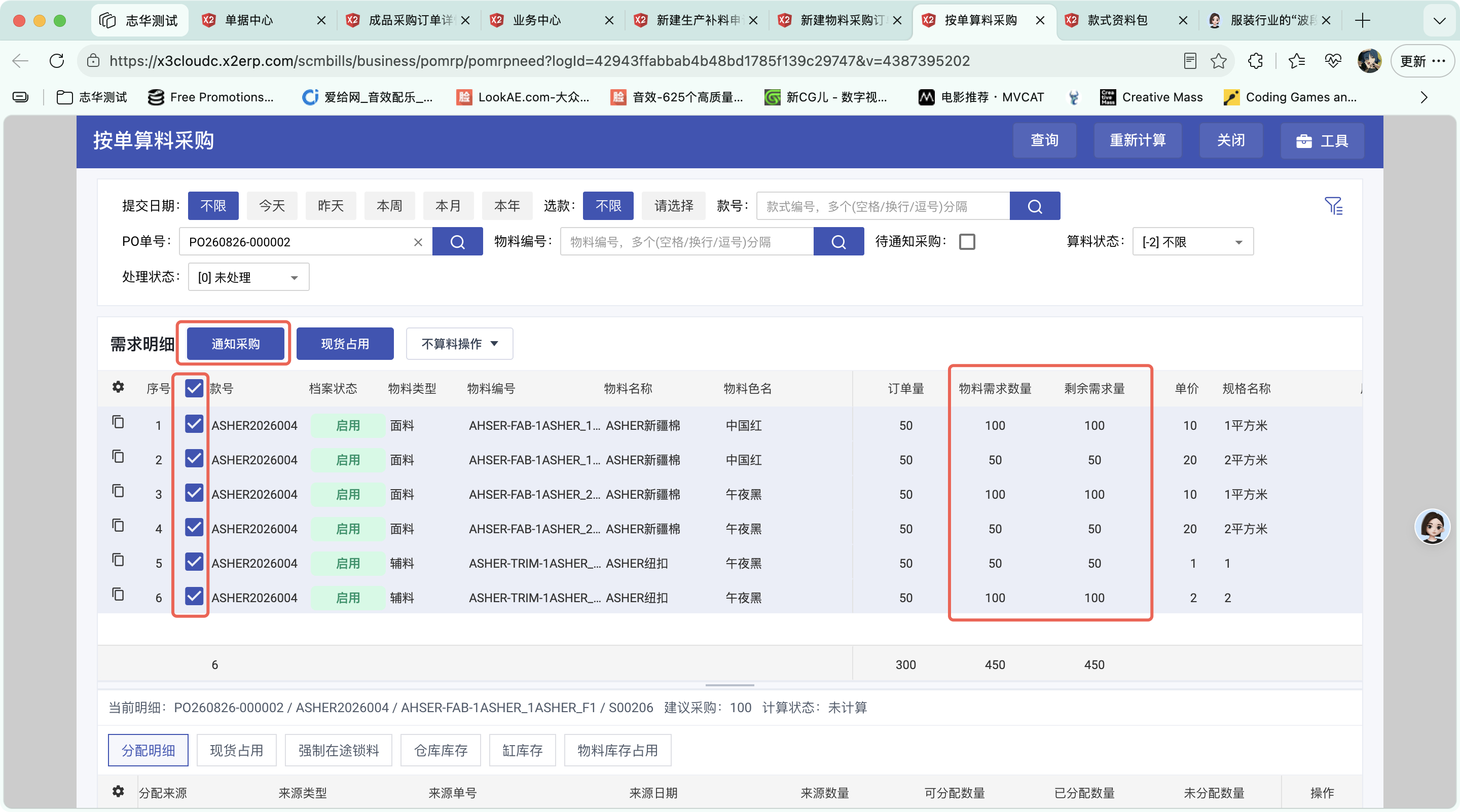
Task: Click the 重新计算 button
Action: [x=1137, y=140]
